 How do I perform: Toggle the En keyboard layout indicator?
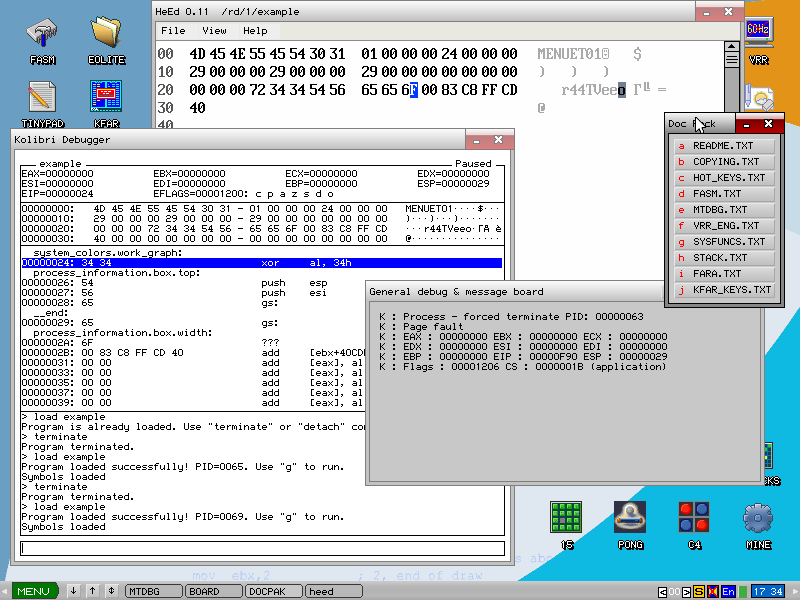tap(728, 591)
